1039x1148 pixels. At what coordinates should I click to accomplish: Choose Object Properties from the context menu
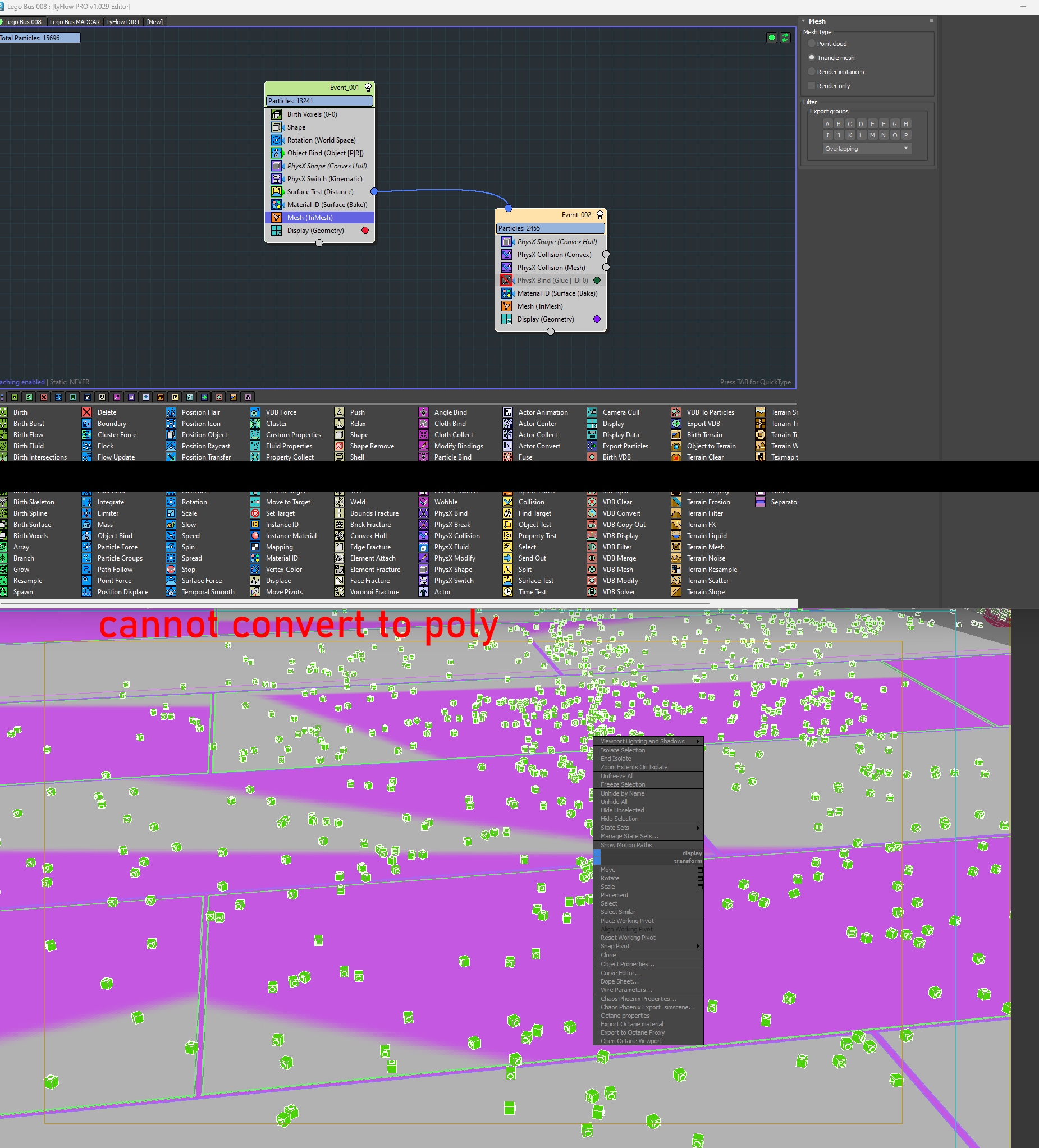click(x=627, y=964)
